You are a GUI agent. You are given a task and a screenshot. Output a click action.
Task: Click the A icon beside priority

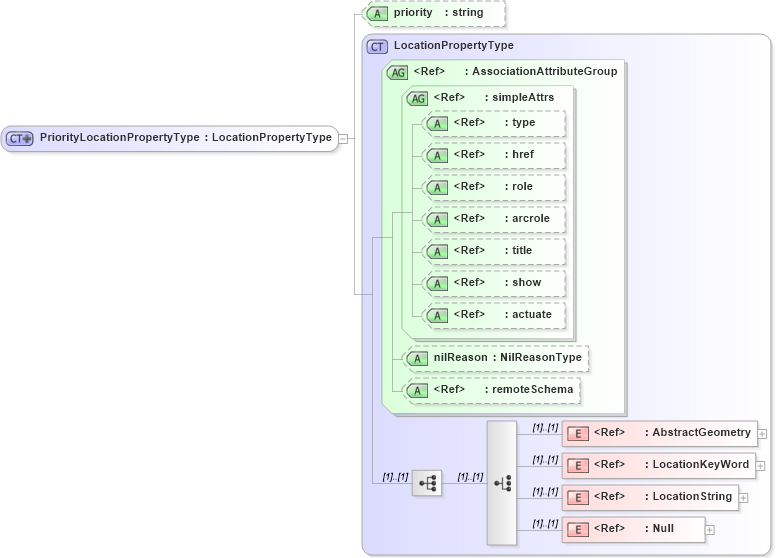coord(377,13)
